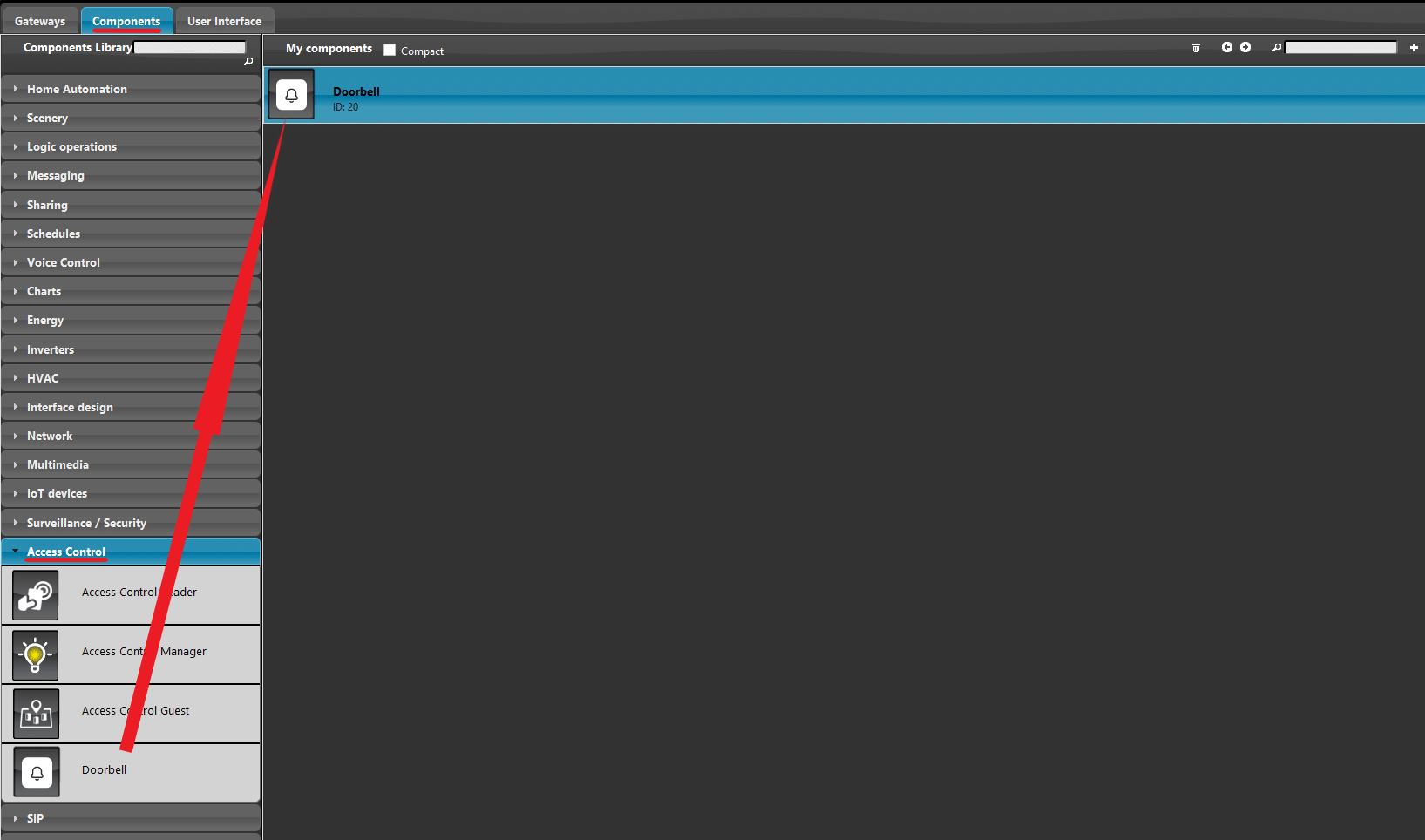Expand the Sharing category
The height and width of the screenshot is (840, 1425).
pos(131,205)
